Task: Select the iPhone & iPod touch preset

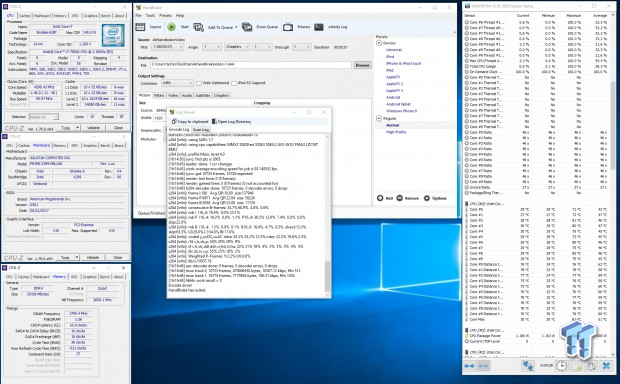Action: (403, 63)
